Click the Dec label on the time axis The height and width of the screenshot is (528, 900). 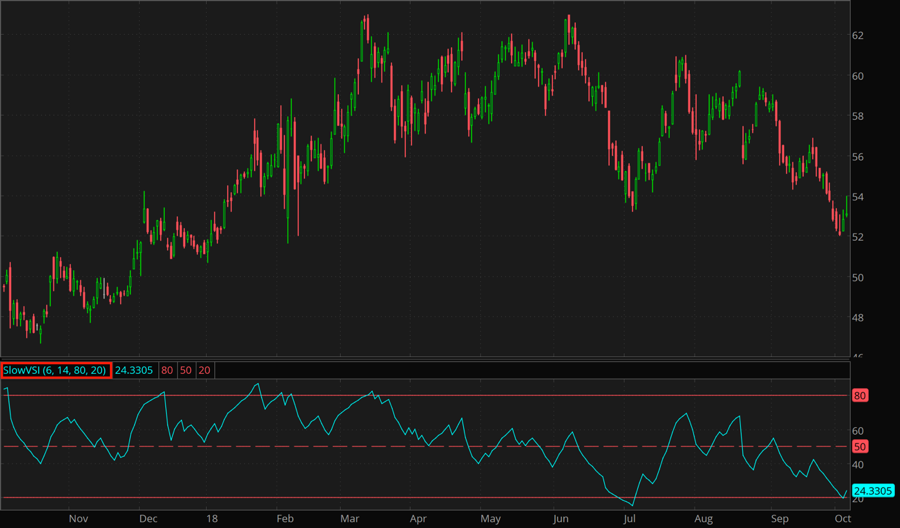[148, 519]
